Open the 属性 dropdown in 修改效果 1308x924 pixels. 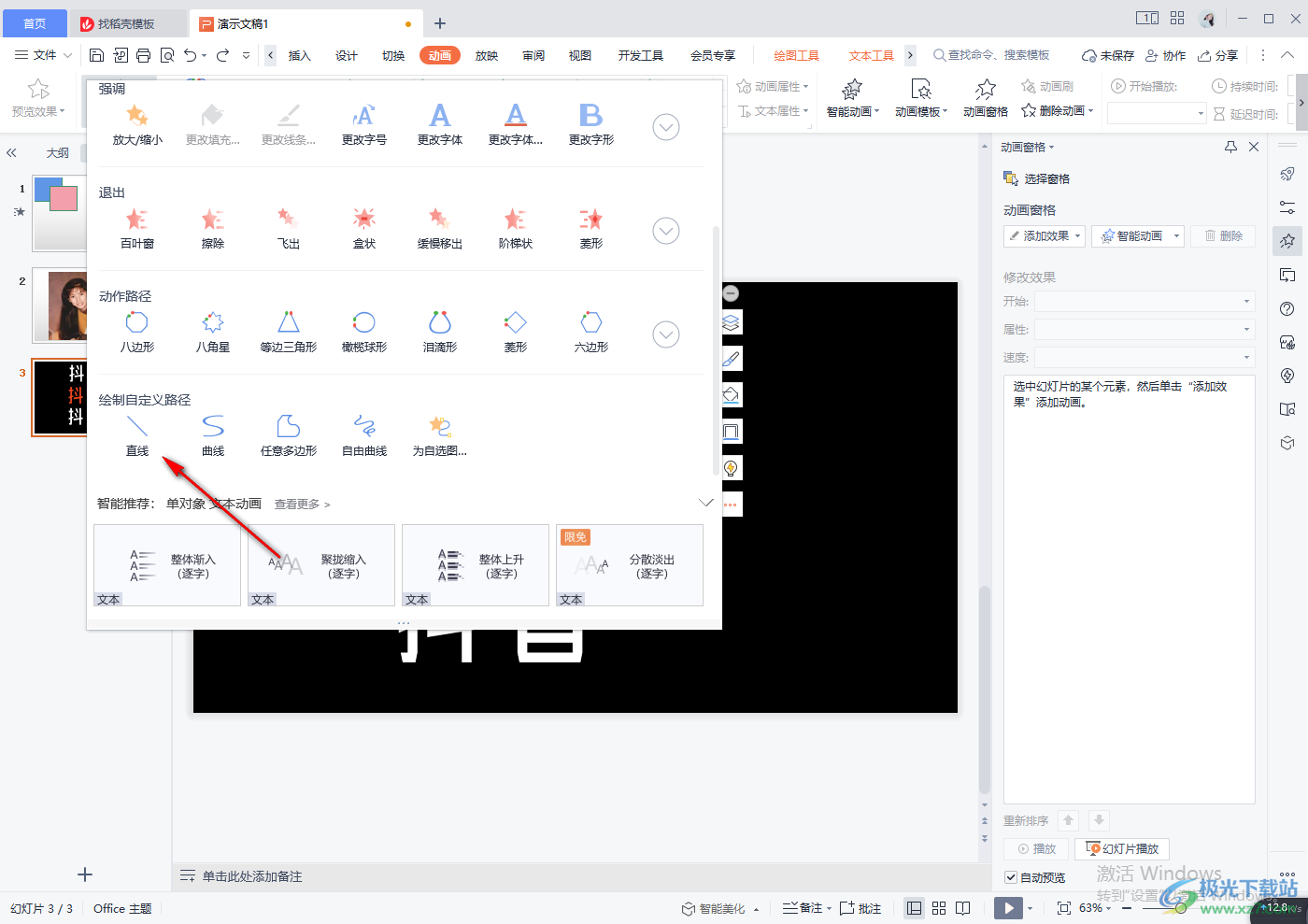[1144, 330]
